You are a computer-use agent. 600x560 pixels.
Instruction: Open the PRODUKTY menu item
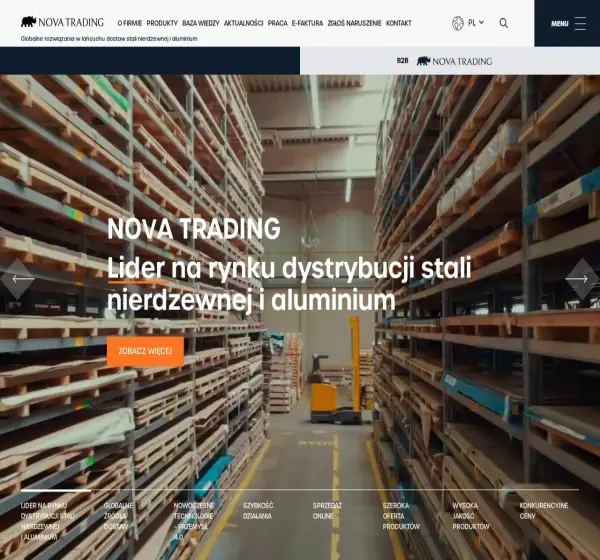click(x=162, y=23)
